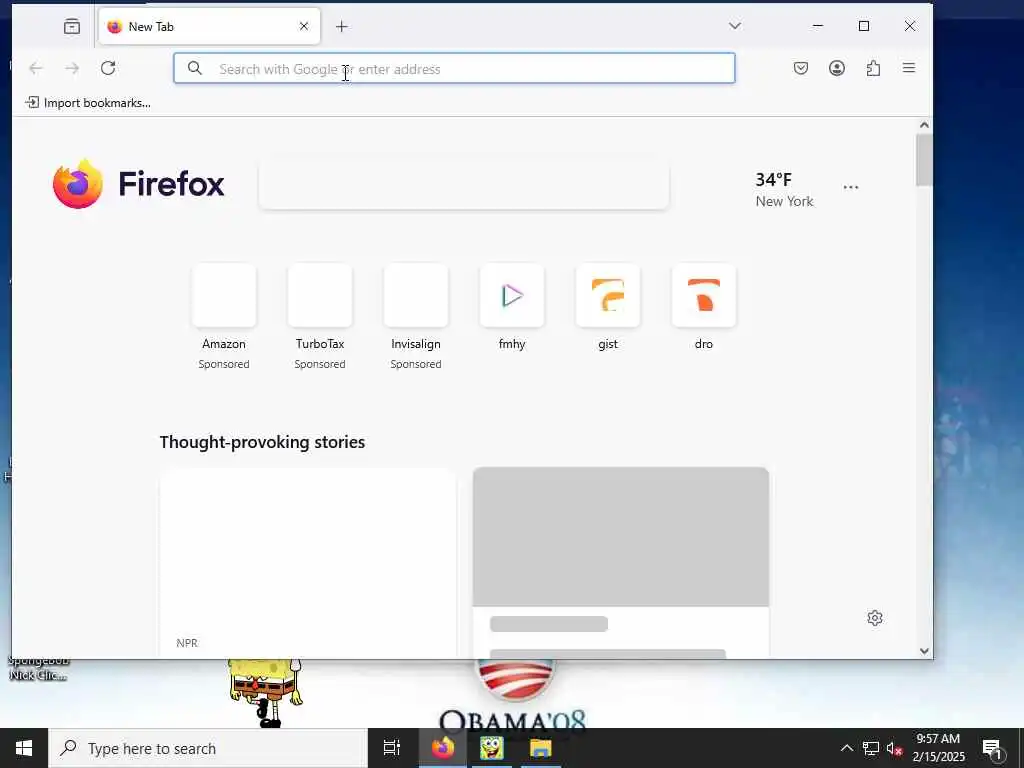Open Firefox View icon in tab bar

(72, 26)
